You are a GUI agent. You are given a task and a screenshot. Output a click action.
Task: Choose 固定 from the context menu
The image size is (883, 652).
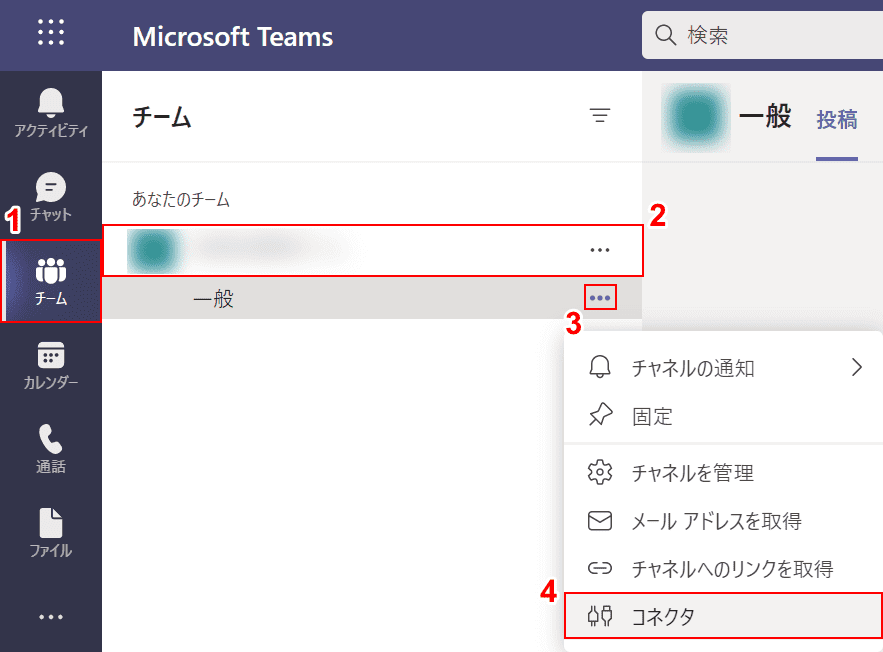[724, 416]
